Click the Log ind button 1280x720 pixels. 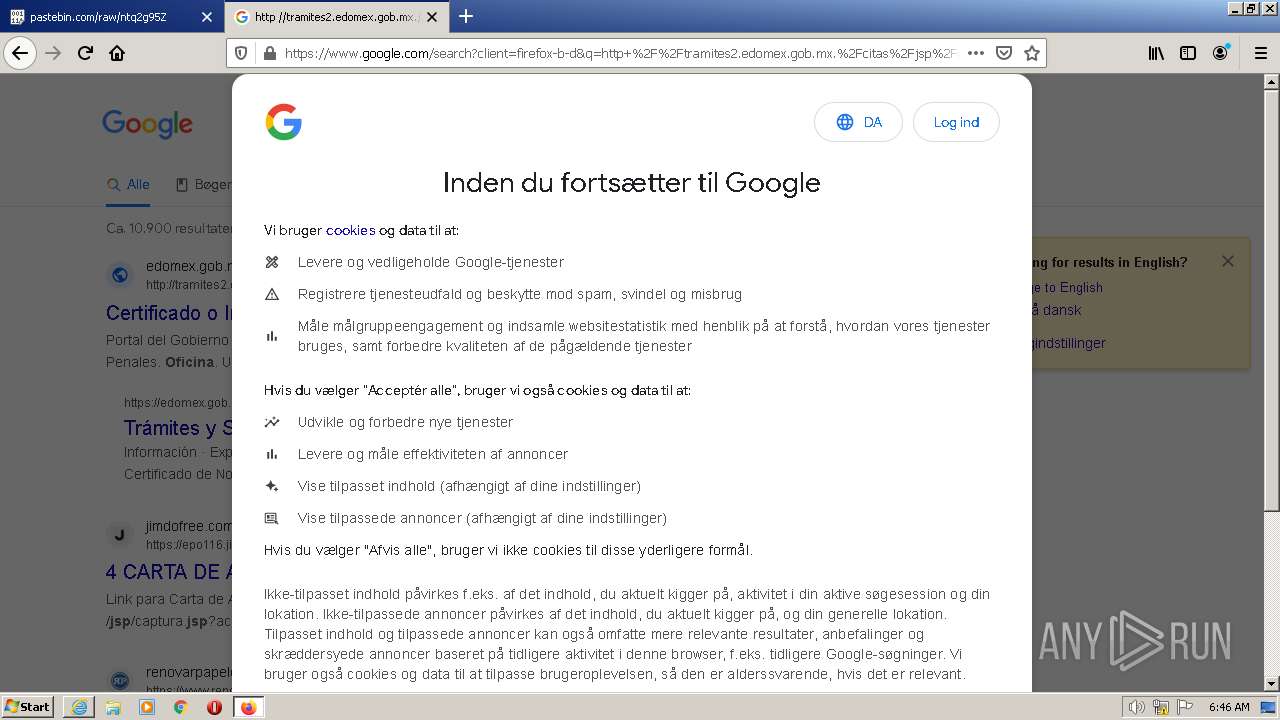coord(956,122)
